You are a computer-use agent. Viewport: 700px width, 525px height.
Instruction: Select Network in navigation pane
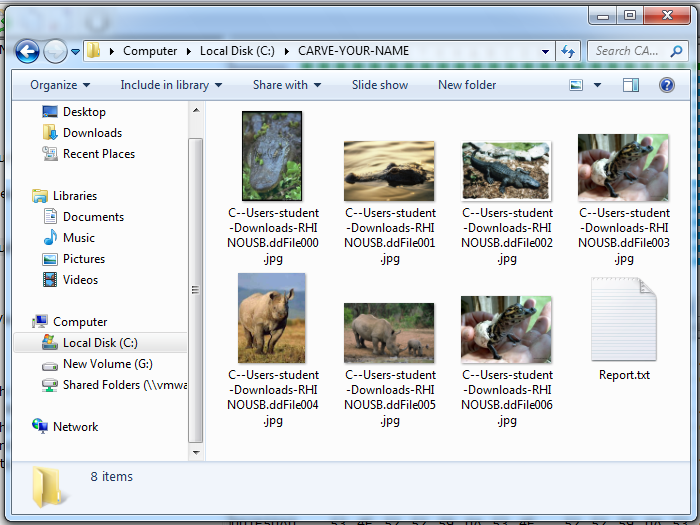tap(75, 427)
